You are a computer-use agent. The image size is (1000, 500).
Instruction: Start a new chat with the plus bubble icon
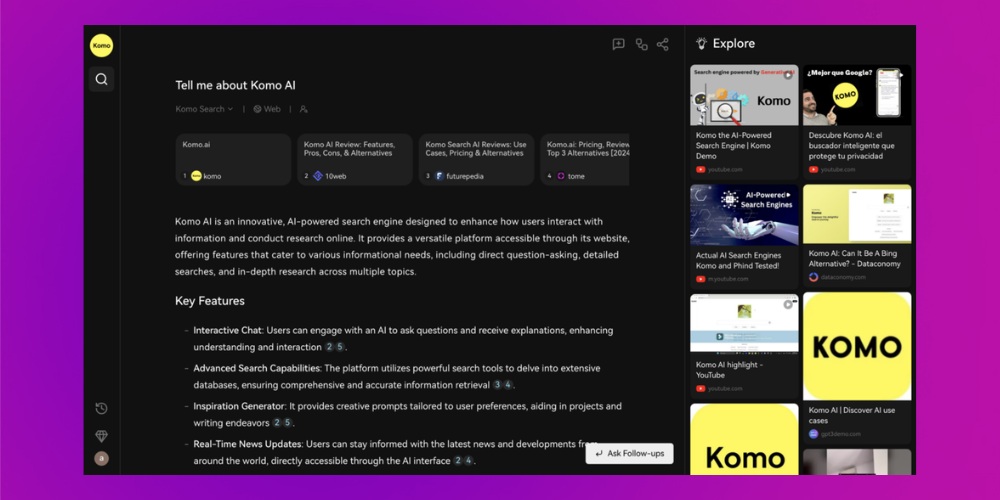619,44
